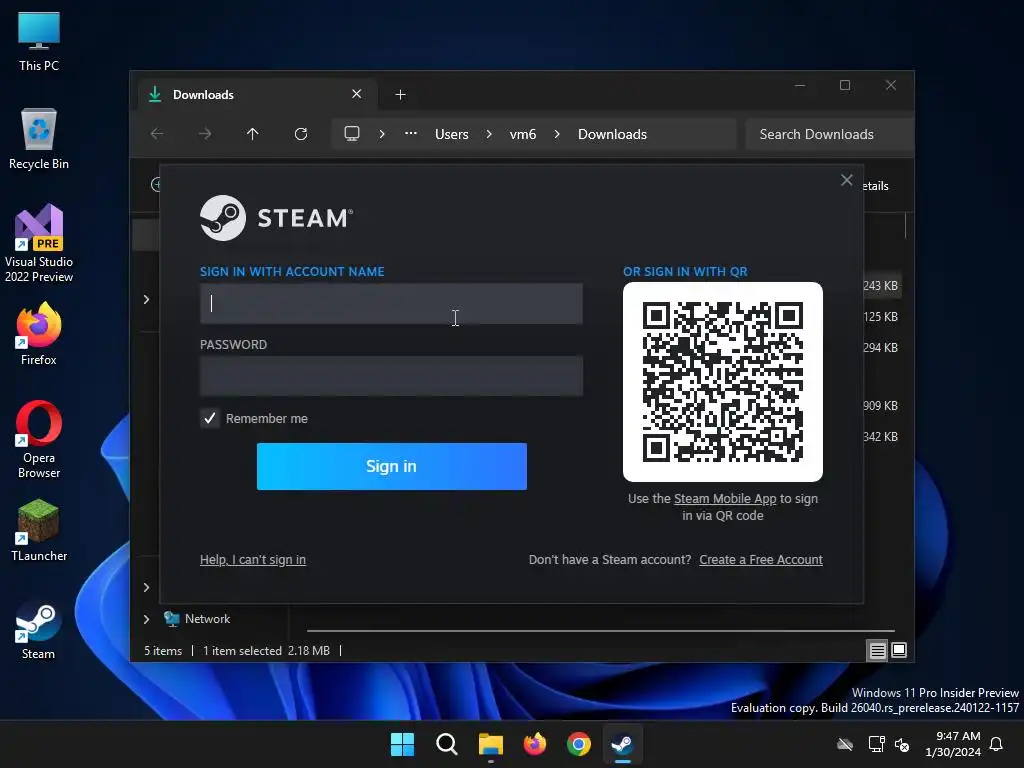The width and height of the screenshot is (1024, 768).
Task: Click the OneDrive cloud tray icon
Action: coord(845,744)
